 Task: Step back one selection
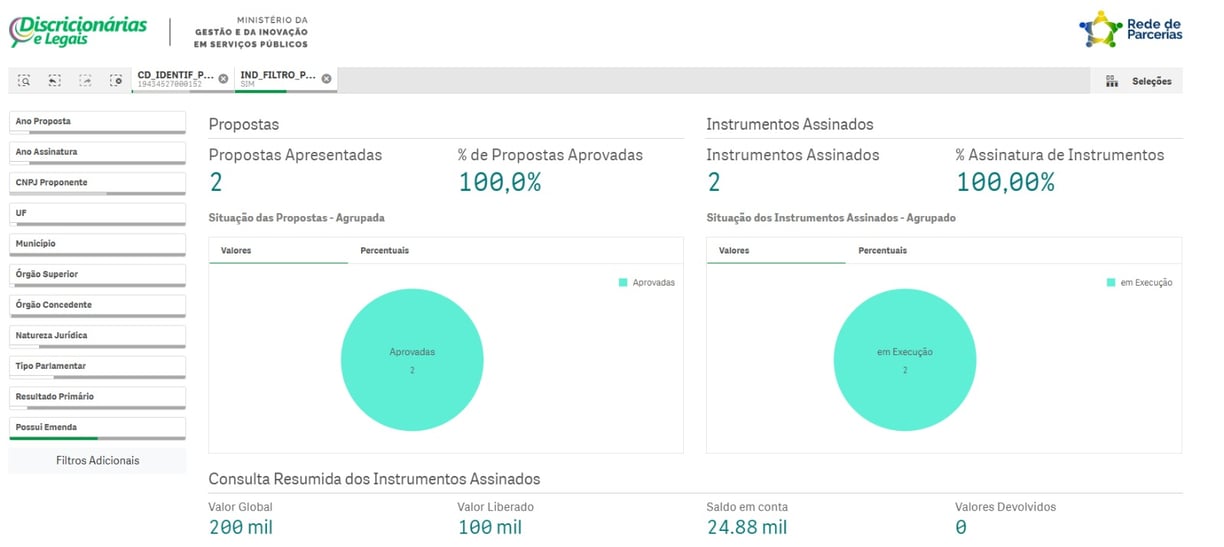[55, 80]
